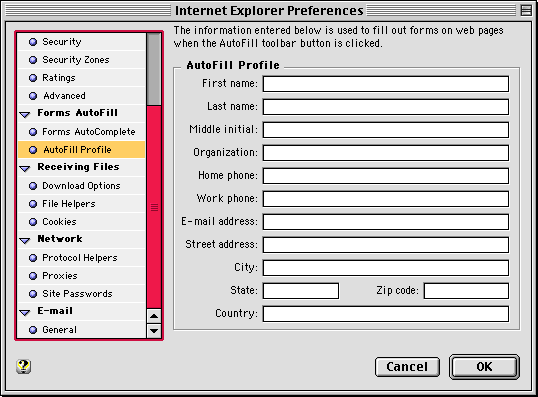The image size is (538, 397).
Task: Click the Network section heading
Action: point(60,239)
